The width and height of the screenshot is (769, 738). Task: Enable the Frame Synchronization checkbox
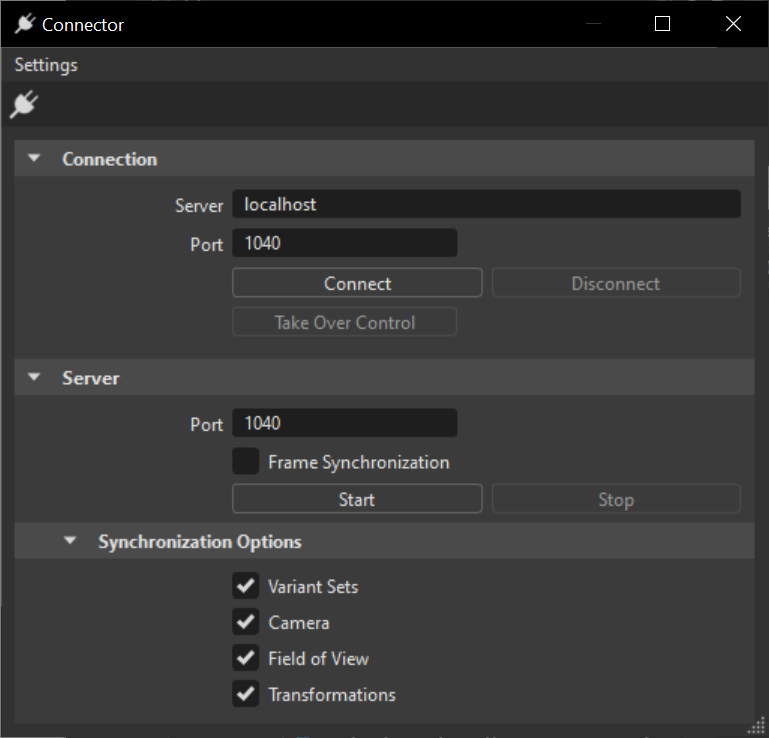click(246, 462)
